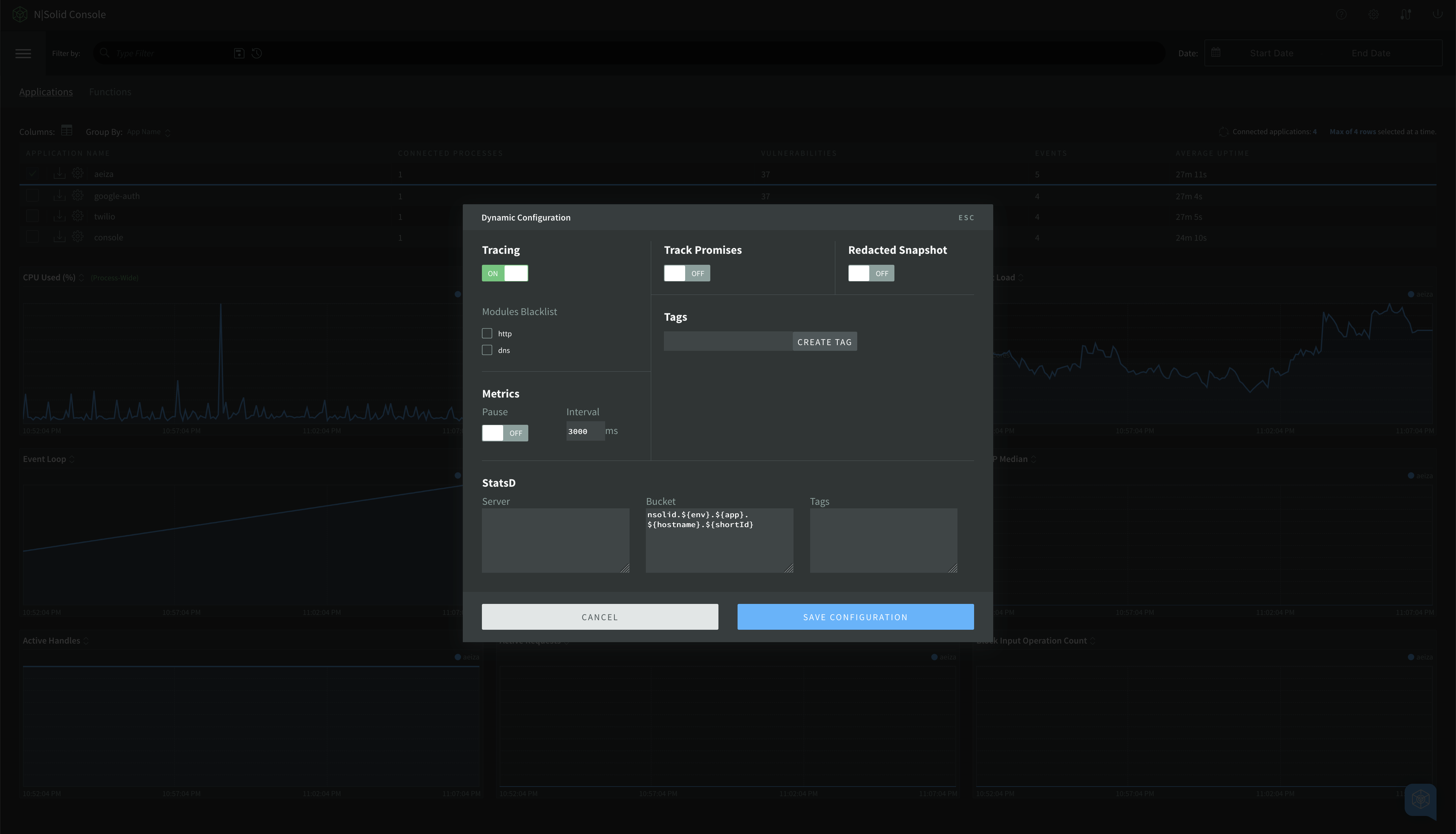Image resolution: width=1456 pixels, height=834 pixels.
Task: Click the filter search magnifier icon
Action: (104, 53)
